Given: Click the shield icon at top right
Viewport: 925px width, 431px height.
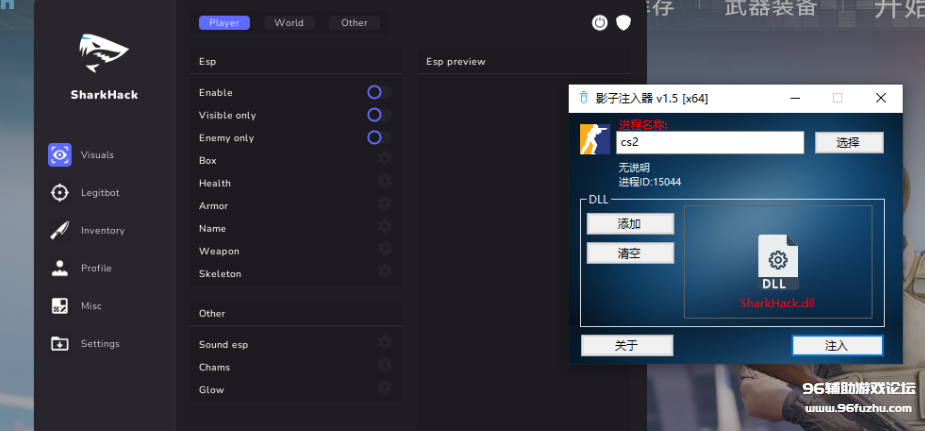Looking at the screenshot, I should pos(623,22).
